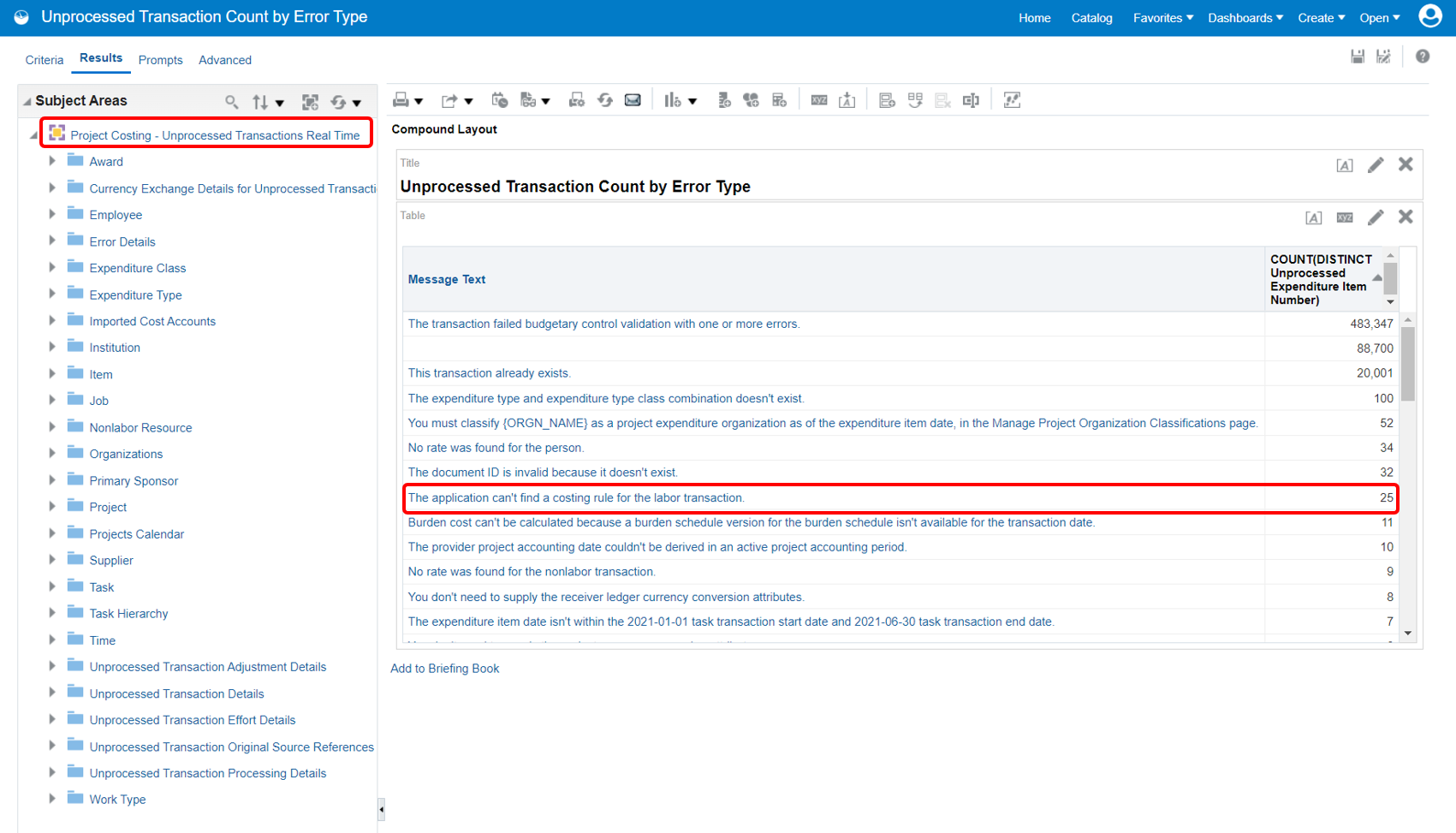The image size is (1456, 833).
Task: Click the Email envelope toolbar icon
Action: click(633, 100)
